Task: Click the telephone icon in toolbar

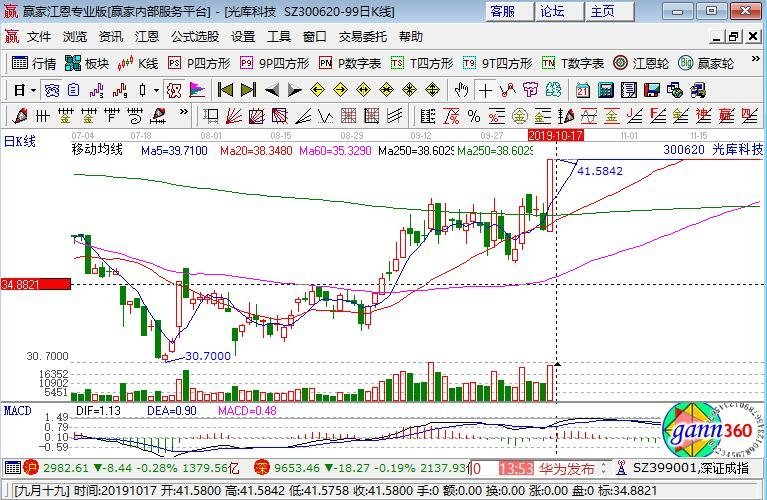Action: [52, 91]
